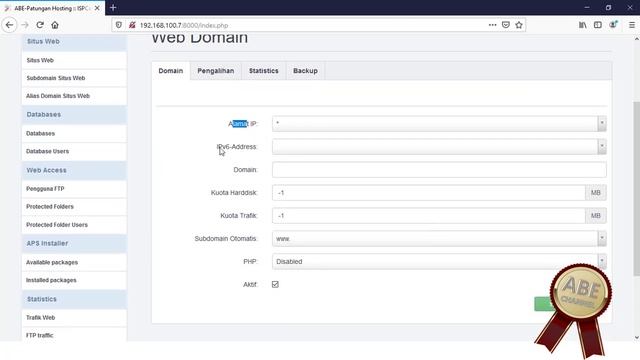Click the IPv6-Address label
This screenshot has height=360, width=640.
pos(237,147)
